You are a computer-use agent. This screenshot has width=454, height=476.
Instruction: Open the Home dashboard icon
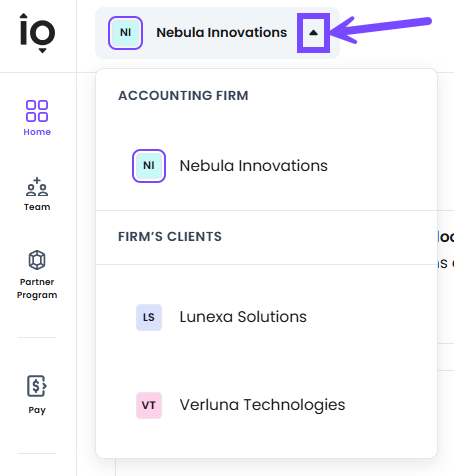[x=37, y=111]
